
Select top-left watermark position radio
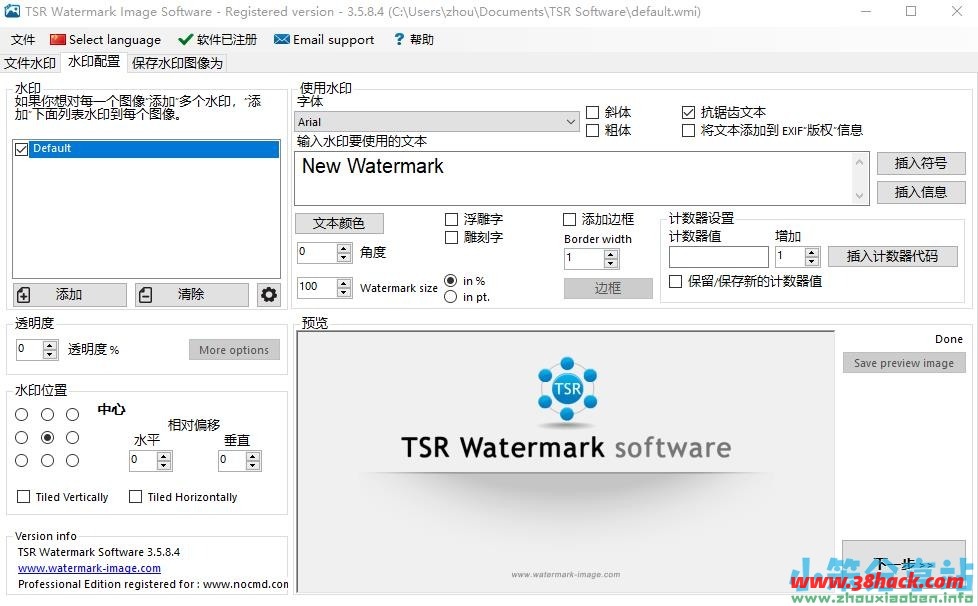pyautogui.click(x=22, y=415)
